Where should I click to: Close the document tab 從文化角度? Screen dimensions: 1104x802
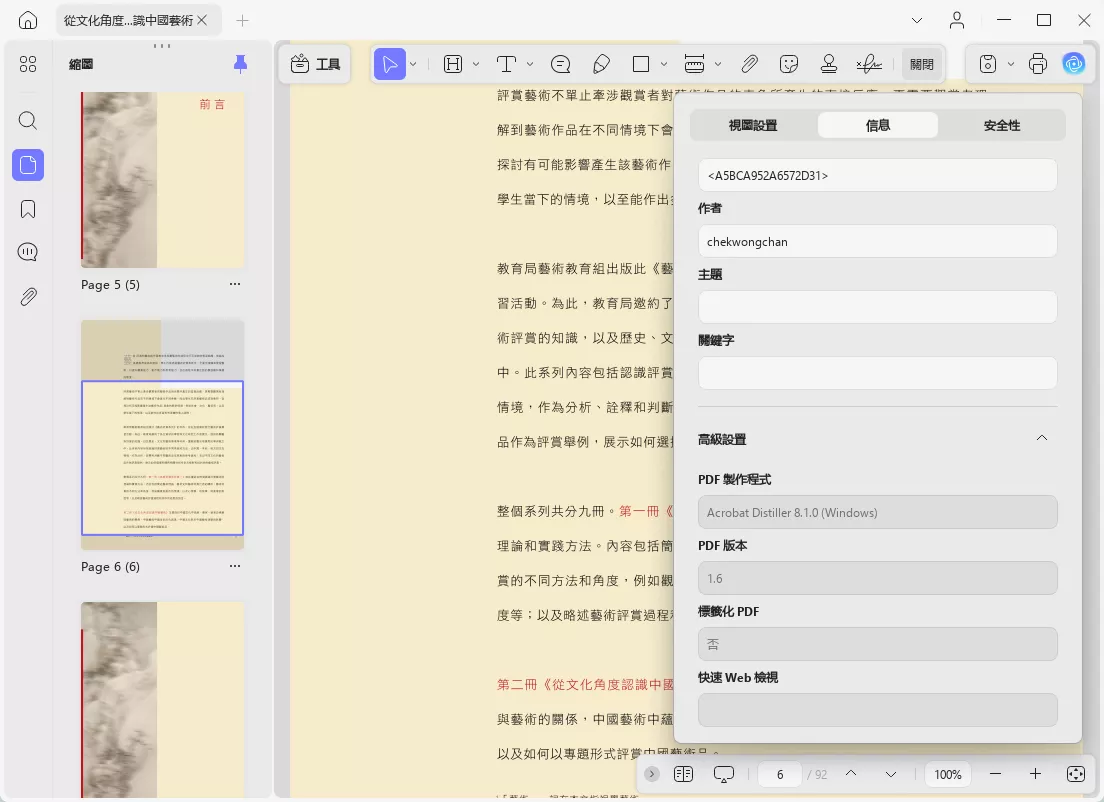(x=202, y=20)
